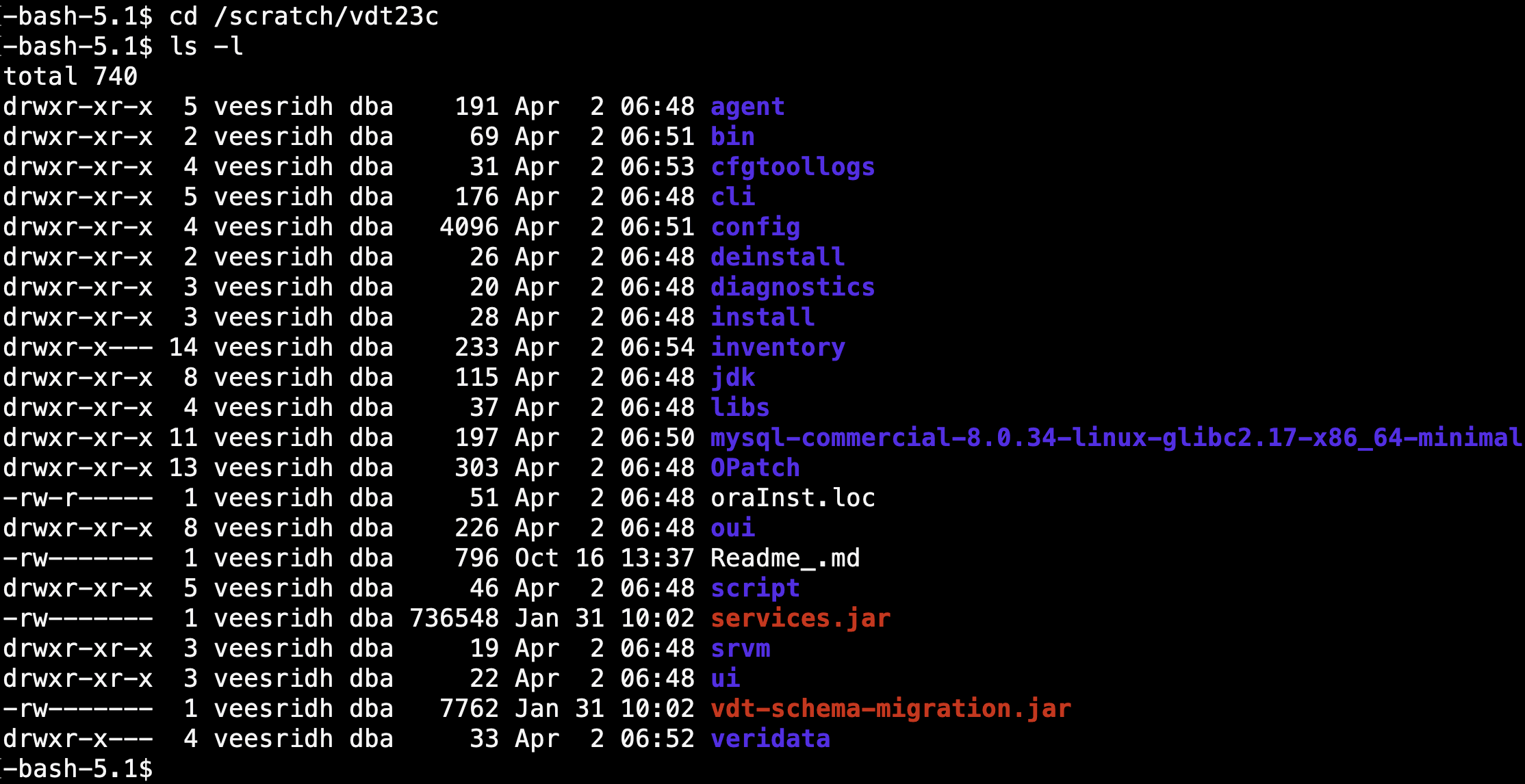The image size is (1525, 784).
Task: Click link count 13 in OPatch row
Action: coord(183,468)
